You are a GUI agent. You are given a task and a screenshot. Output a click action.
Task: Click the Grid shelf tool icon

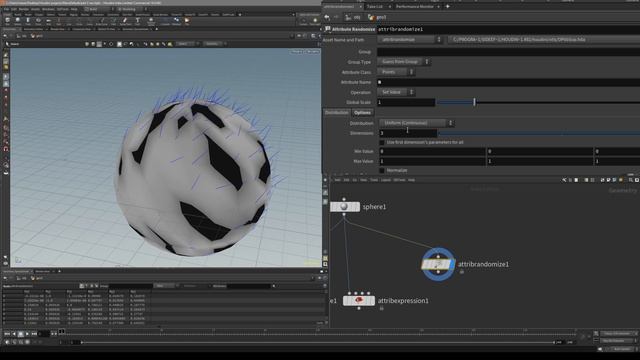[x=48, y=20]
